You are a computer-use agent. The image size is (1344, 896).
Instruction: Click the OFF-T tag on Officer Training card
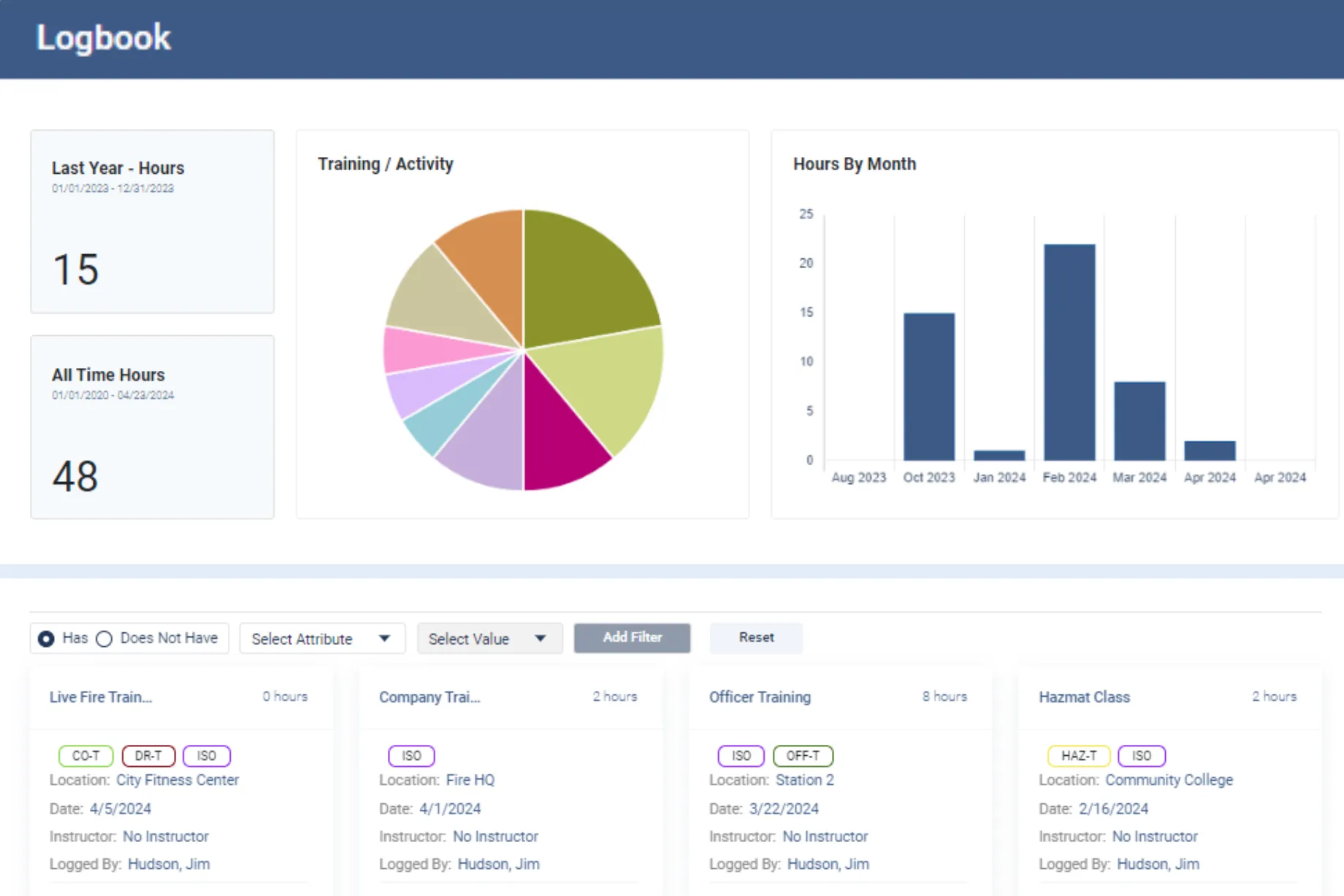click(x=803, y=756)
